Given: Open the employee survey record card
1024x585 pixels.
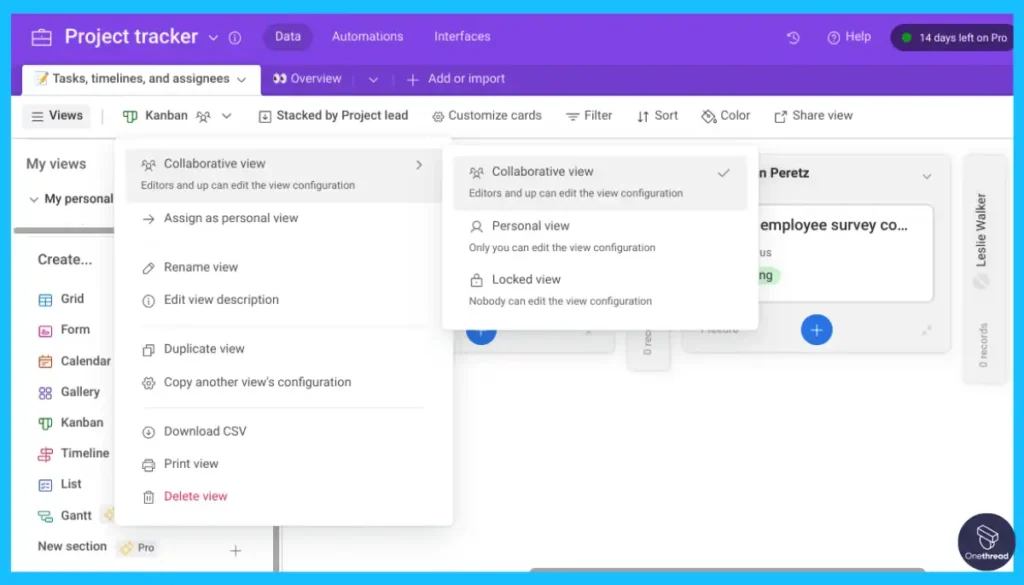Looking at the screenshot, I should pyautogui.click(x=846, y=253).
